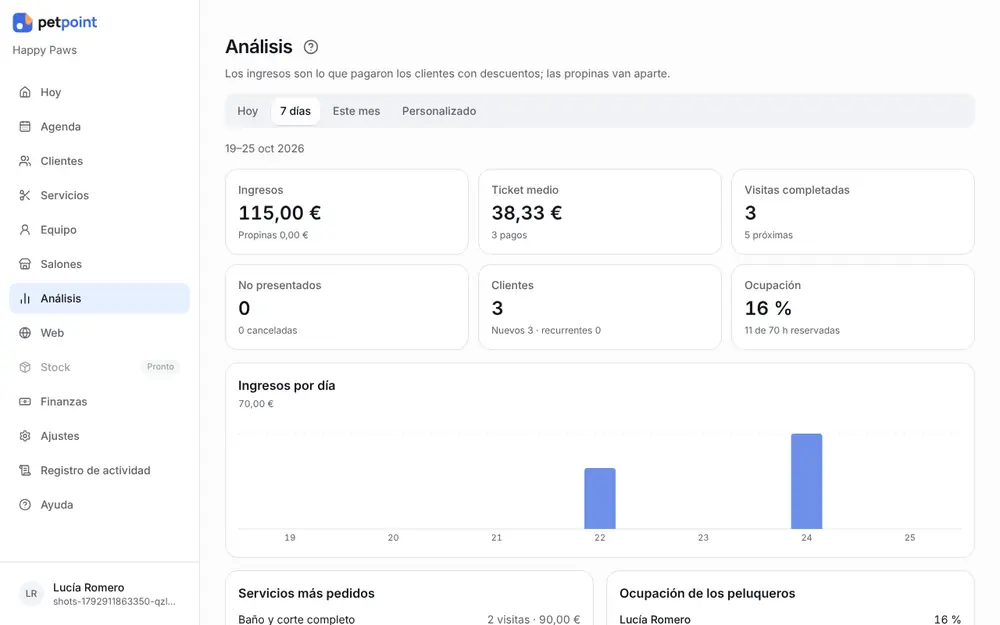Click the Happy Paws salon name
This screenshot has height=625, width=1000.
[x=45, y=50]
